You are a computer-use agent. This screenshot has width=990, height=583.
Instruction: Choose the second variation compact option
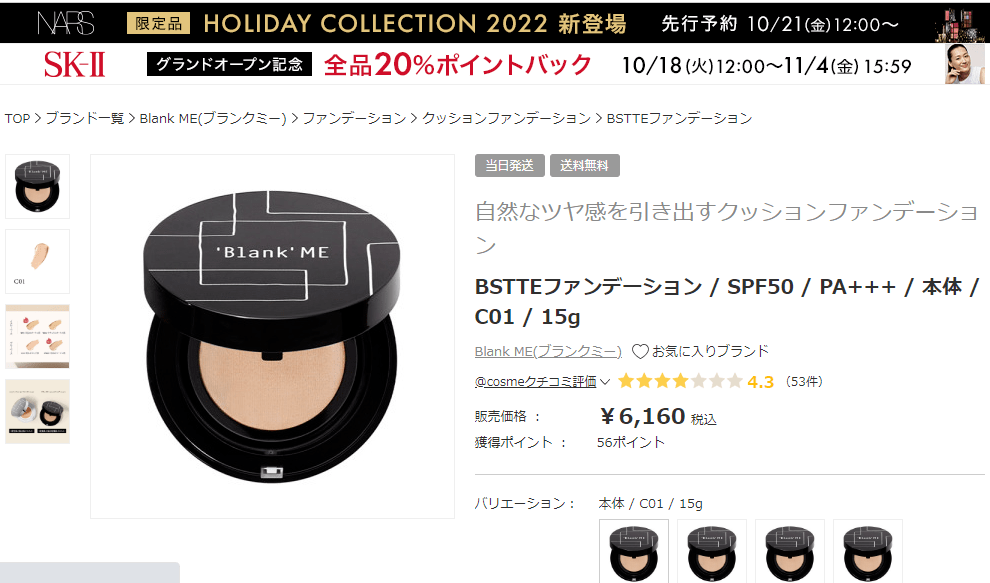click(x=712, y=551)
